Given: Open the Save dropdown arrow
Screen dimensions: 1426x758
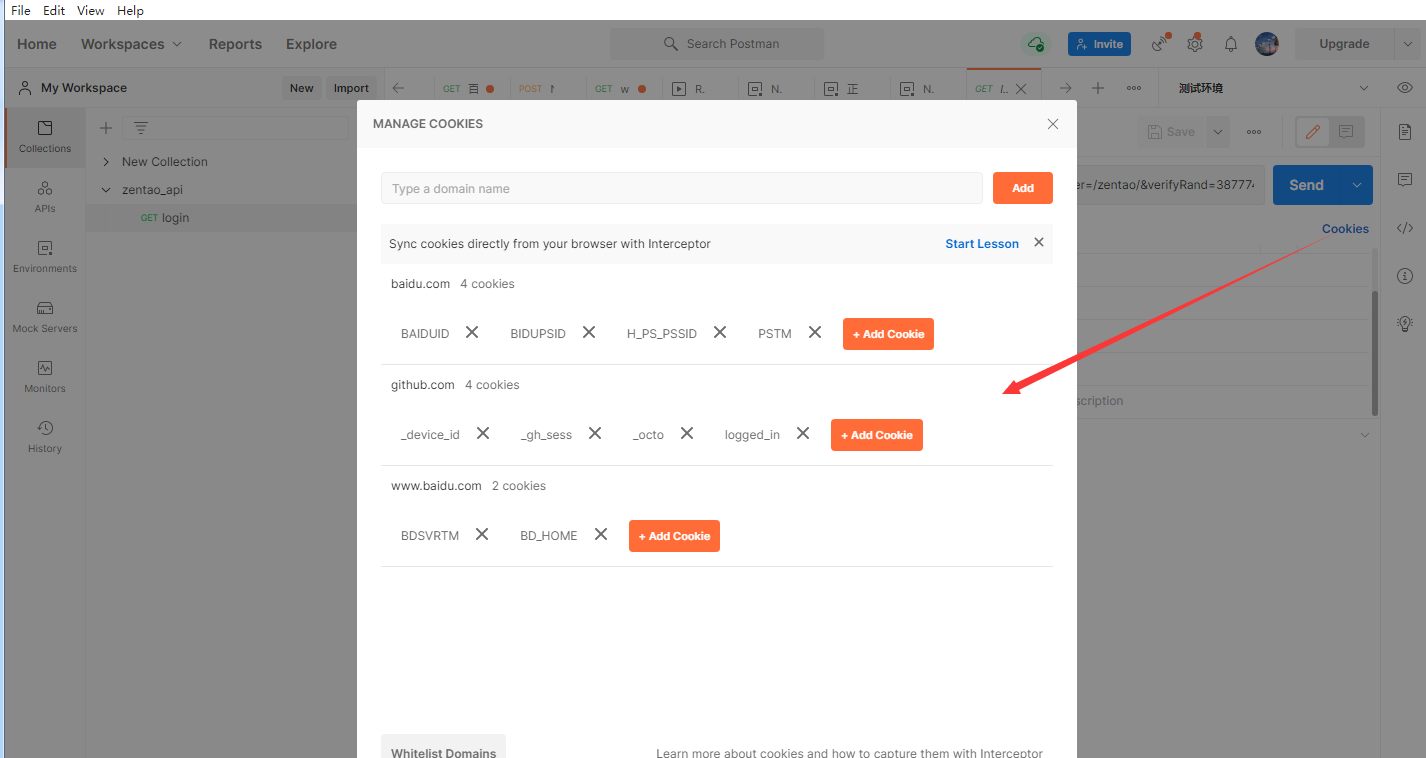Looking at the screenshot, I should point(1217,131).
